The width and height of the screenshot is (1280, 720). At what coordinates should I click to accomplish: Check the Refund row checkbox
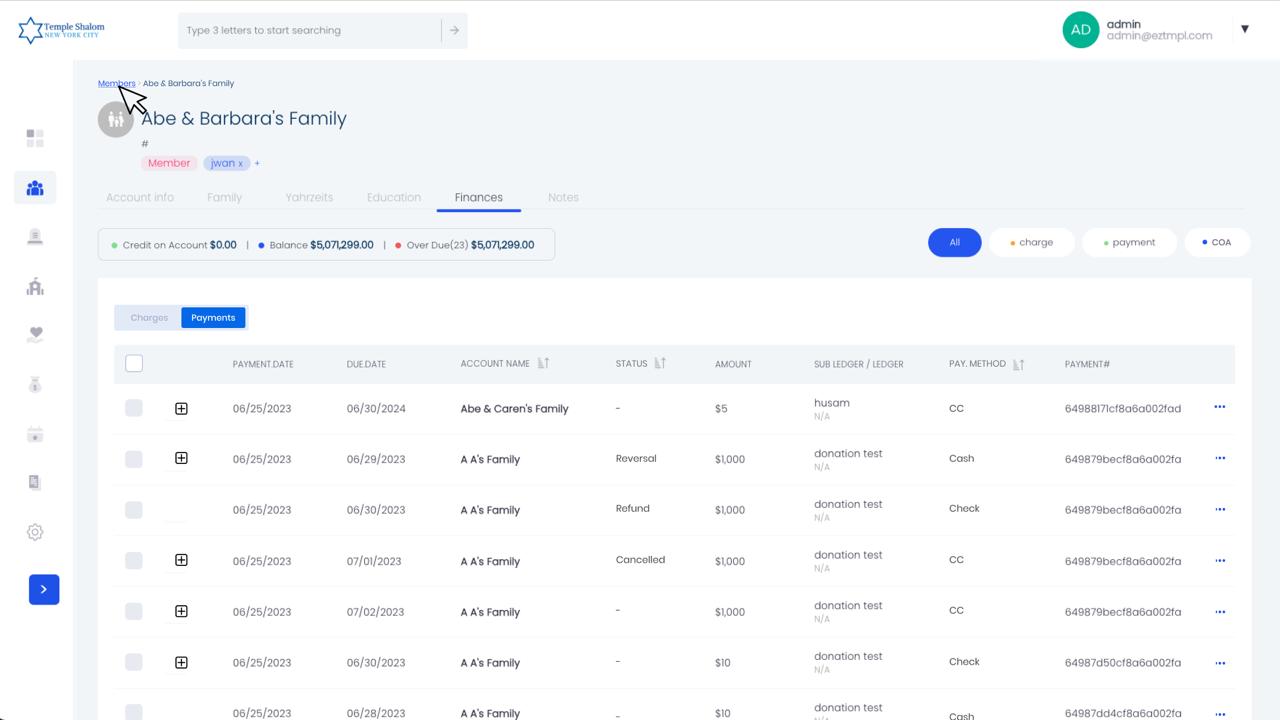pyautogui.click(x=134, y=510)
